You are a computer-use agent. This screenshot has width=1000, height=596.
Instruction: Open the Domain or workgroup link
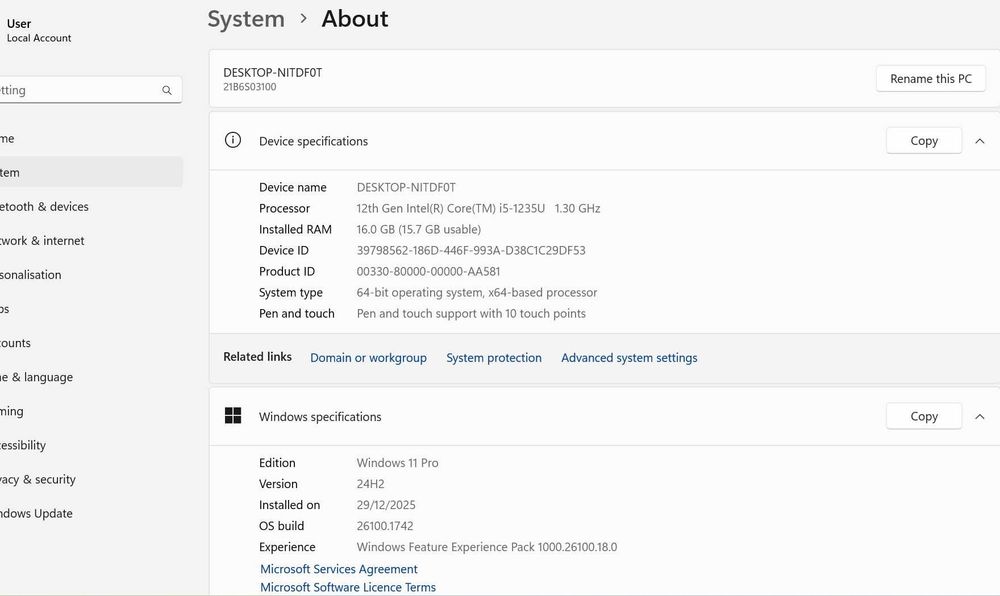(368, 358)
